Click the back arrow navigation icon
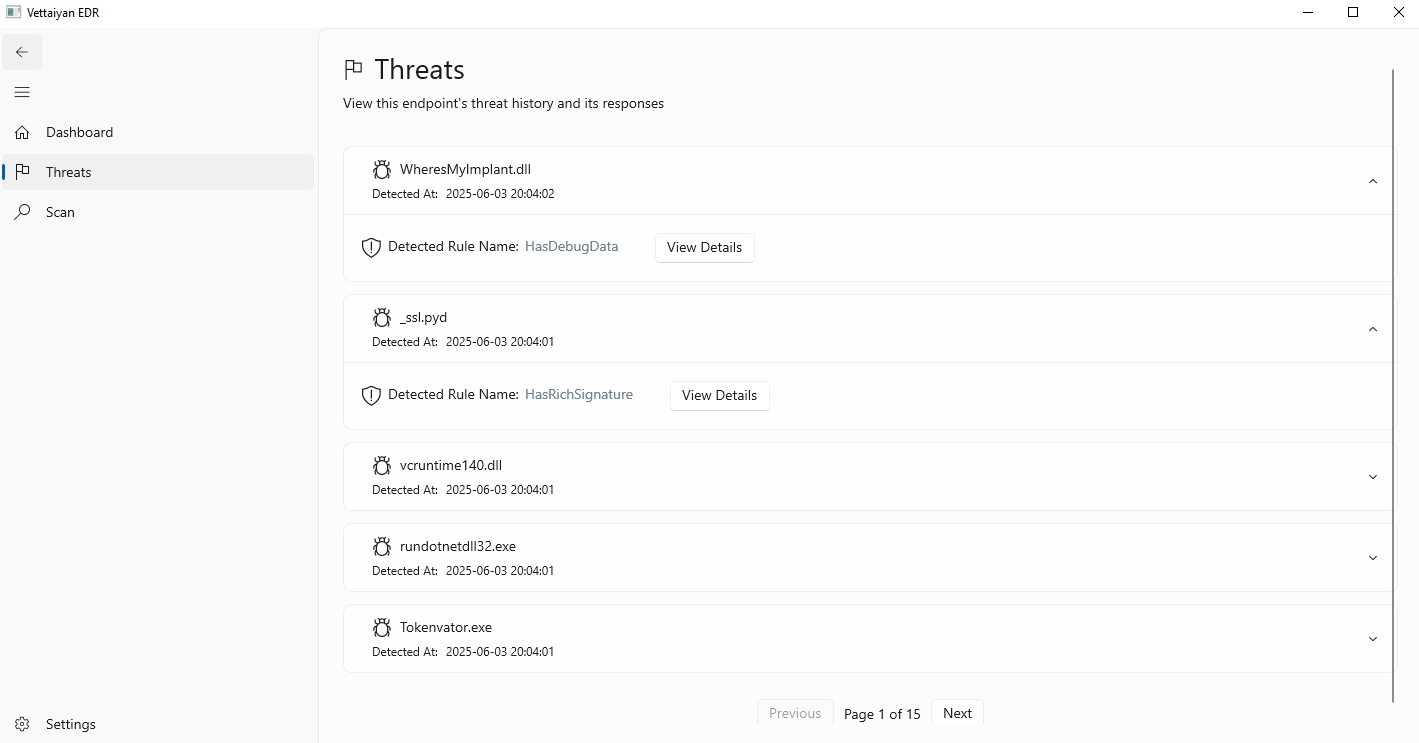Screen dimensions: 1419x743 pyautogui.click(x=21, y=51)
